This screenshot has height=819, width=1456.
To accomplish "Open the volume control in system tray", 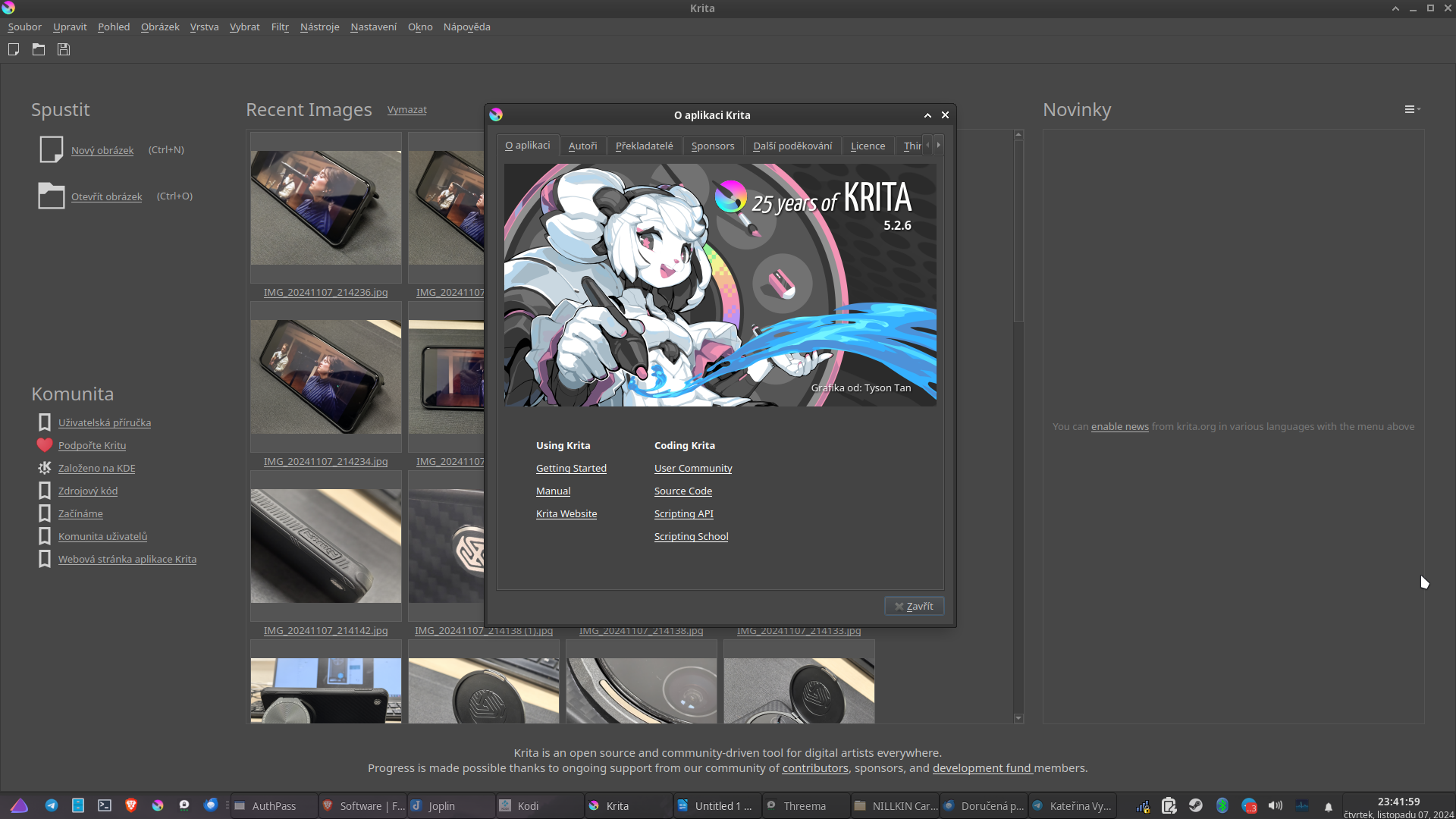I will 1276,805.
